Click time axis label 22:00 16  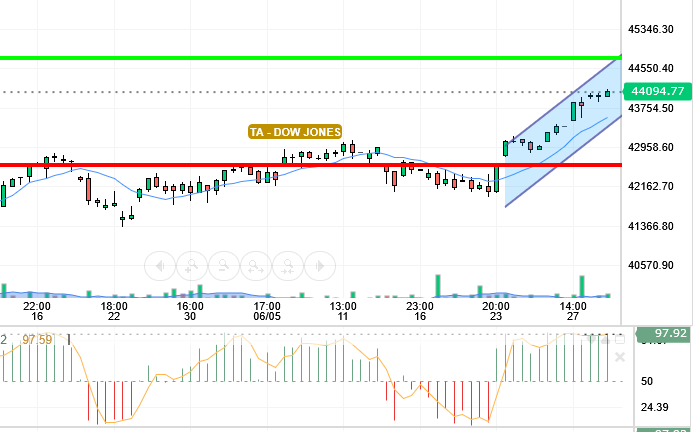pos(37,311)
